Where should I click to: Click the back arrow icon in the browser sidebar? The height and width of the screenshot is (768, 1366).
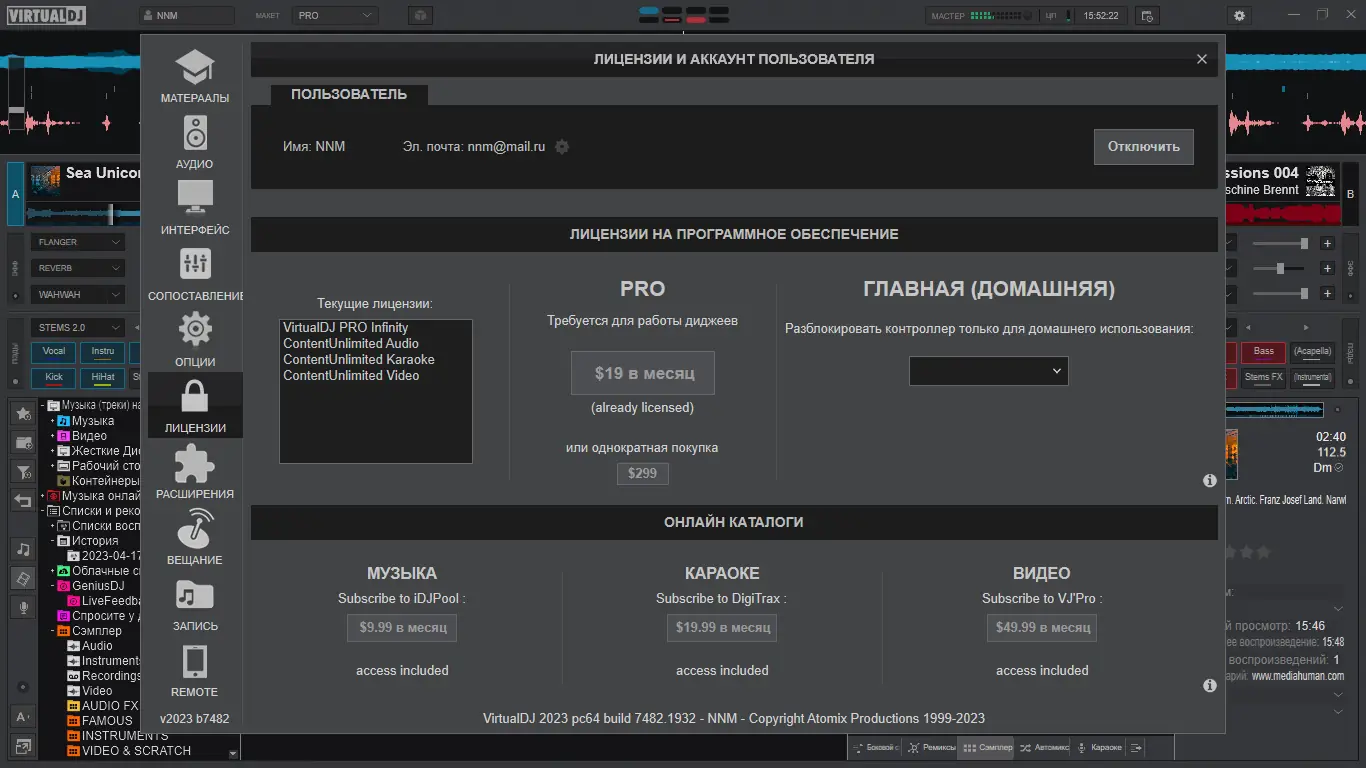23,500
